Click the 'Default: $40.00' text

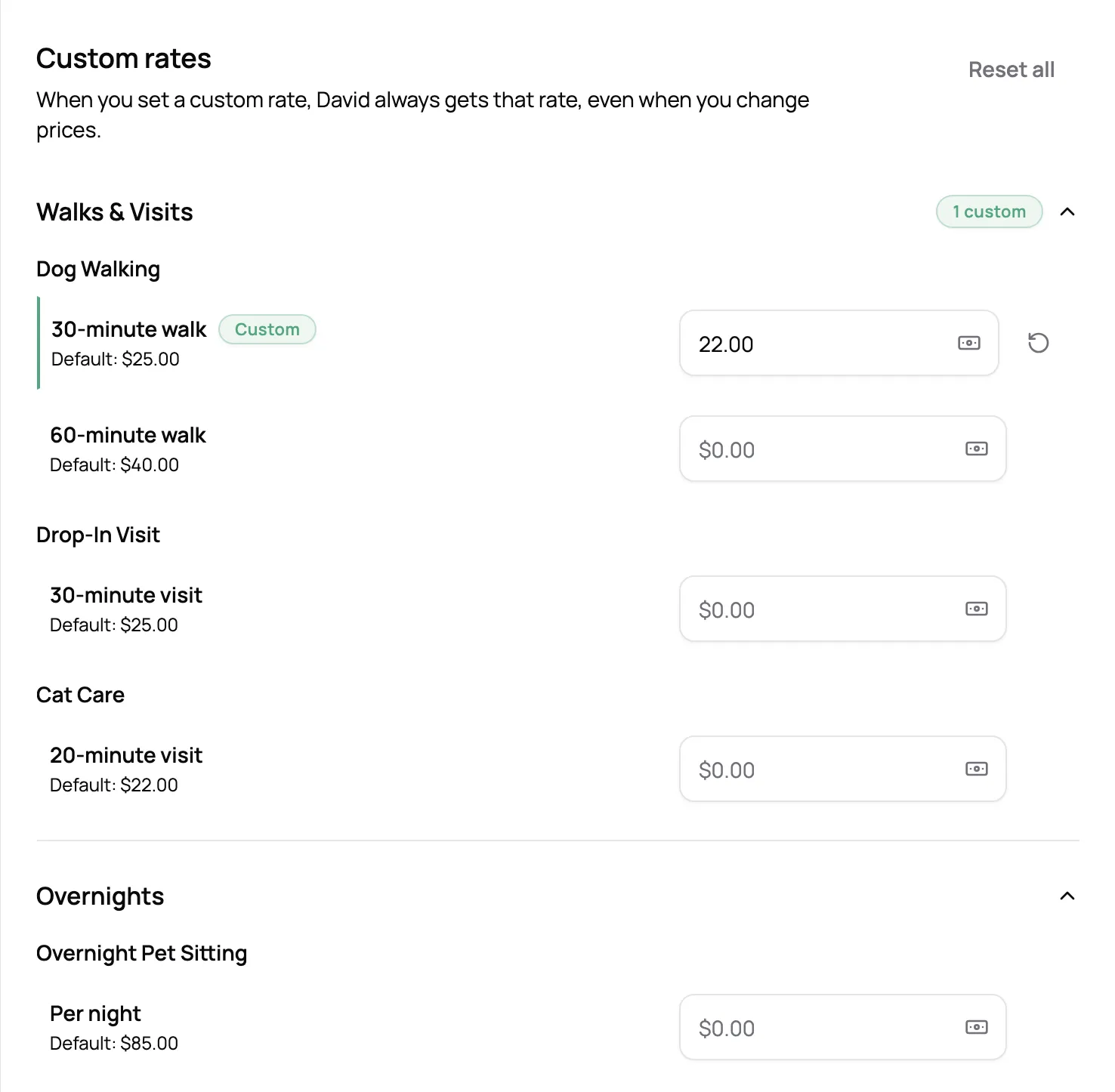click(x=115, y=465)
